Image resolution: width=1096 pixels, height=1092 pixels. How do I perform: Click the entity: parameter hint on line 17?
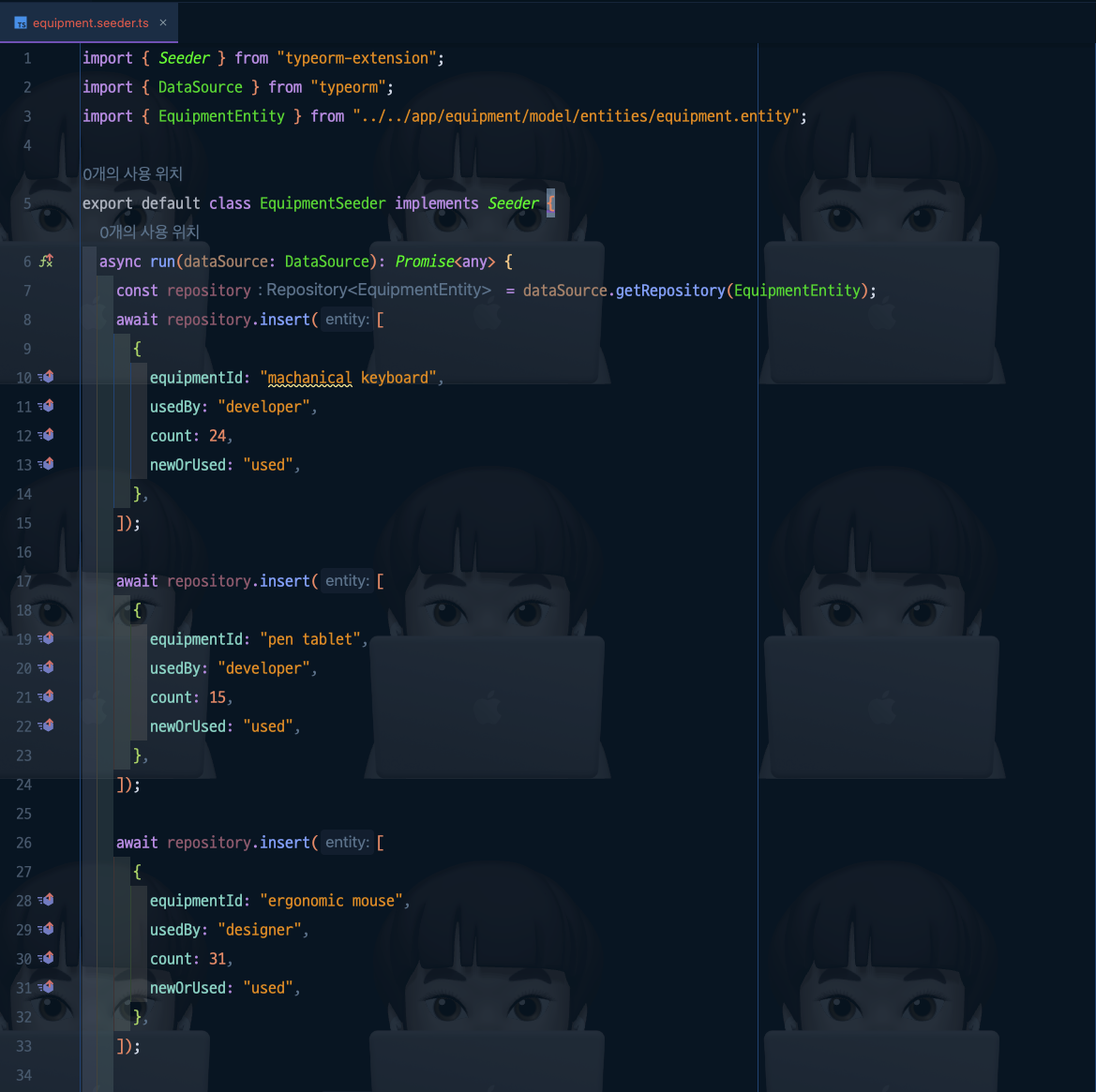(x=347, y=580)
